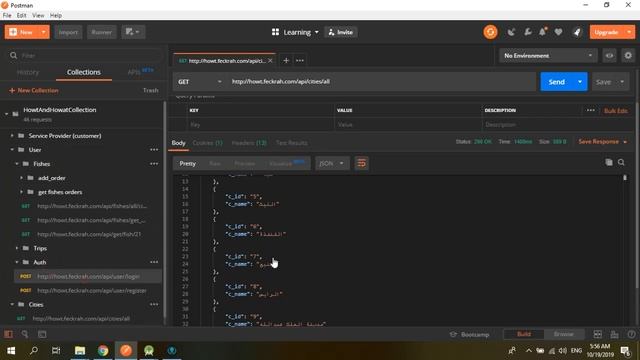This screenshot has width=640, height=360.
Task: Close the cities/all request tab
Action: (x=270, y=60)
